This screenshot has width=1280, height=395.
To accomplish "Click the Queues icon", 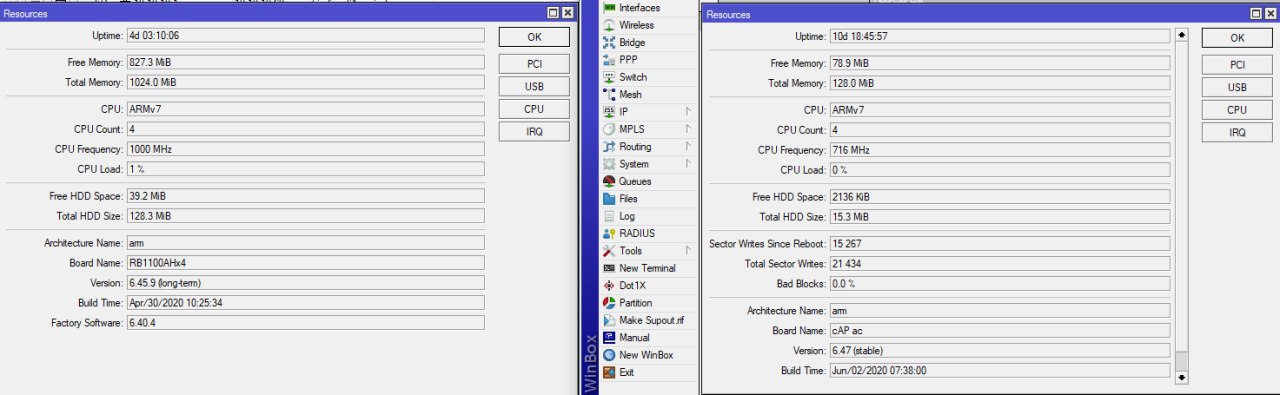I will [610, 181].
